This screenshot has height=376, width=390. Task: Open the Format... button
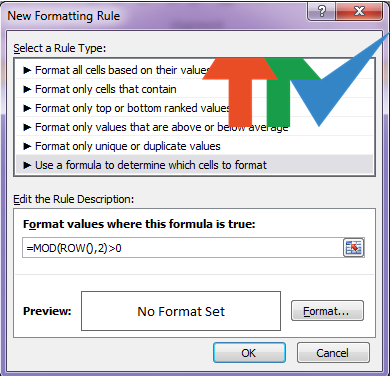point(327,311)
